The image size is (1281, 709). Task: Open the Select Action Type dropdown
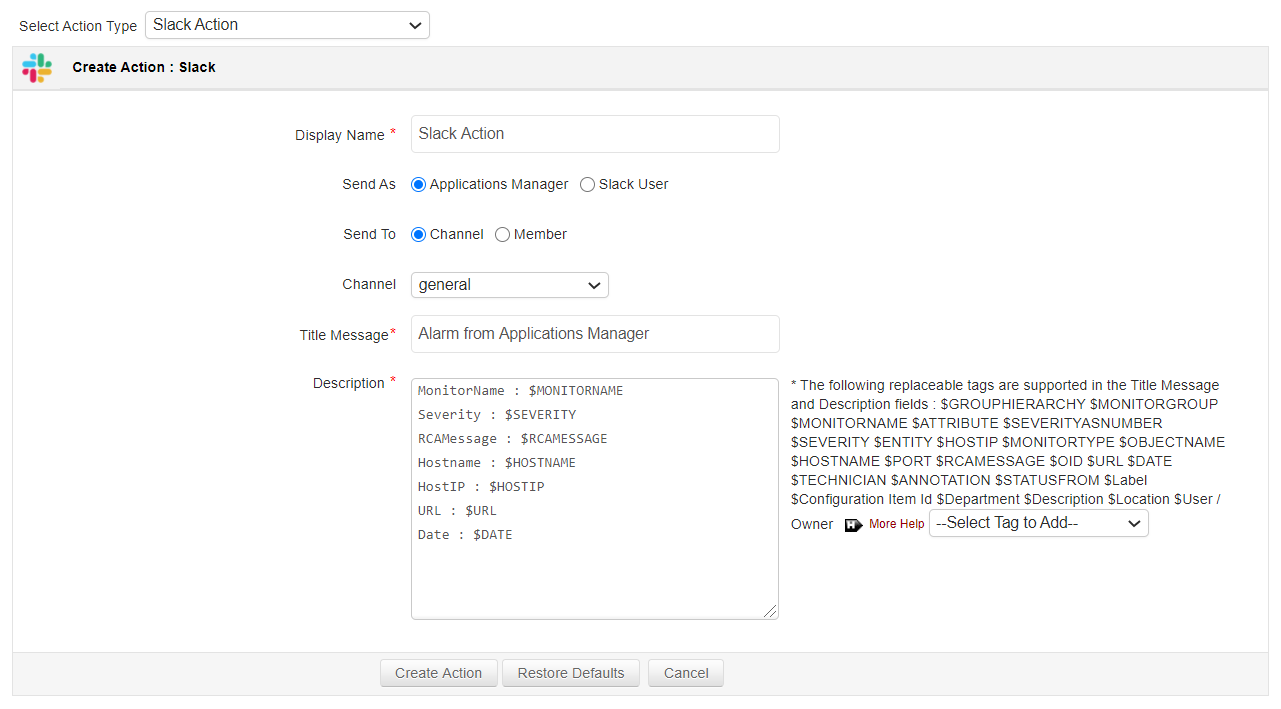click(287, 25)
